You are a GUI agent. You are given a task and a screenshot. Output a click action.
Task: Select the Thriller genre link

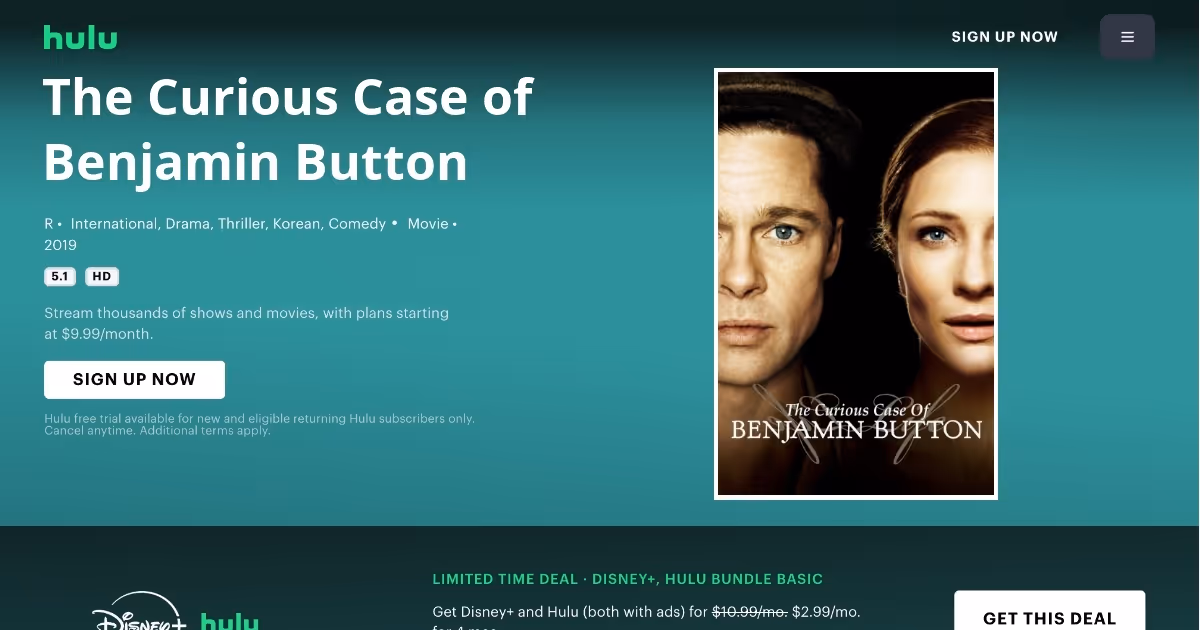pyautogui.click(x=243, y=224)
